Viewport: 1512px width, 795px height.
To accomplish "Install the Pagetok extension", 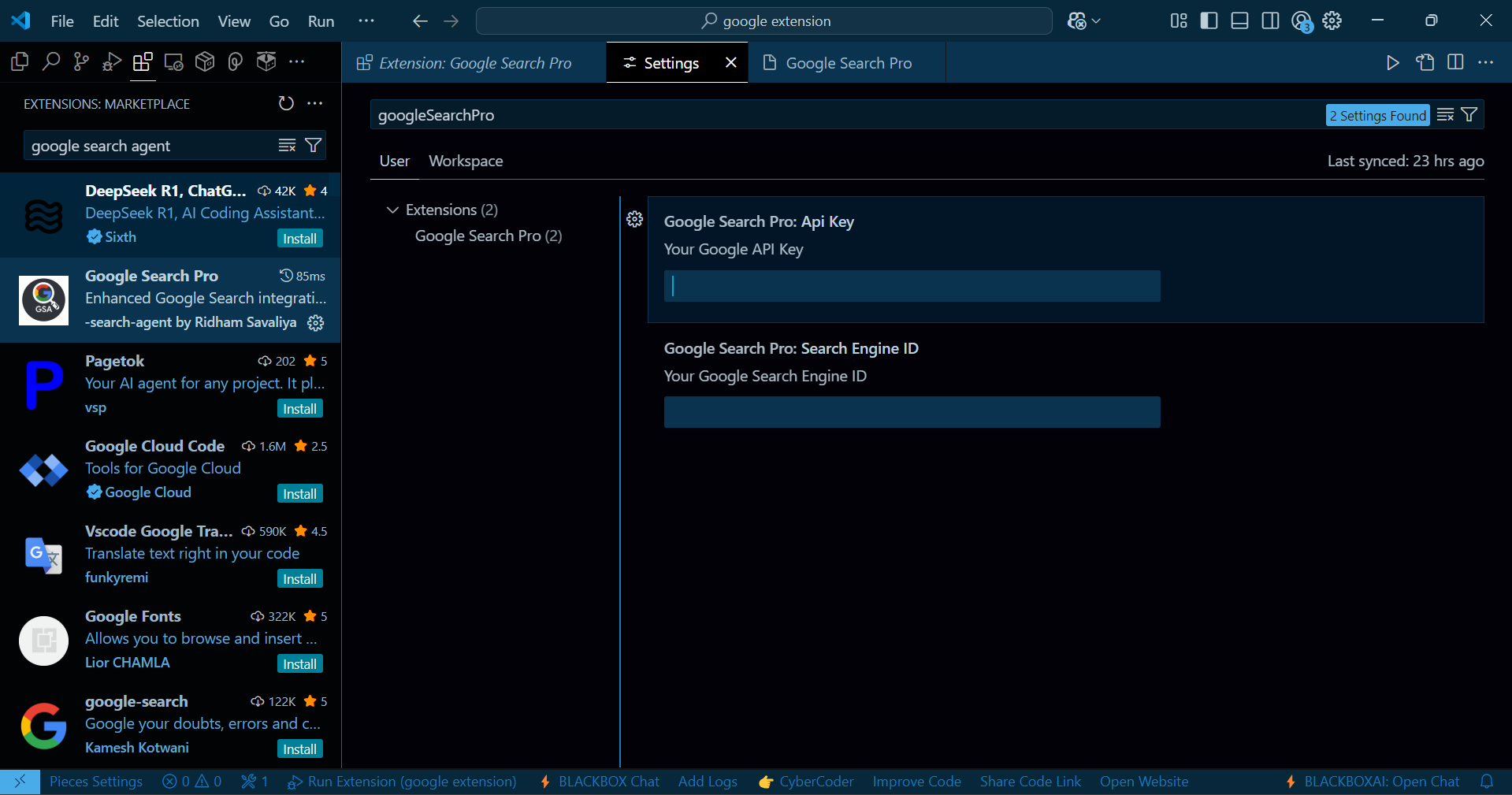I will pos(300,408).
